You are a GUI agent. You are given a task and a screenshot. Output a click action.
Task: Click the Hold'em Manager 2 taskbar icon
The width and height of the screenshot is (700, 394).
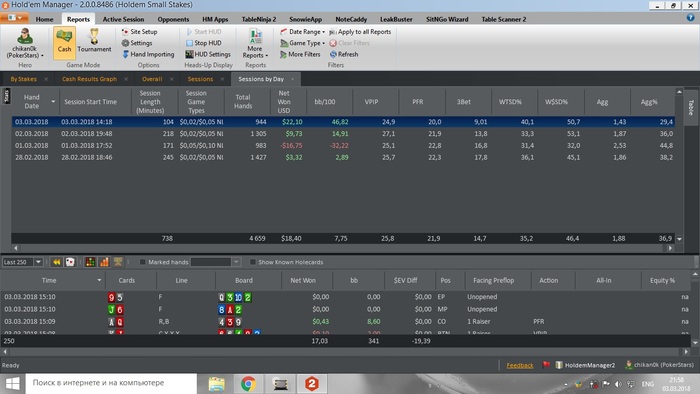pos(312,384)
